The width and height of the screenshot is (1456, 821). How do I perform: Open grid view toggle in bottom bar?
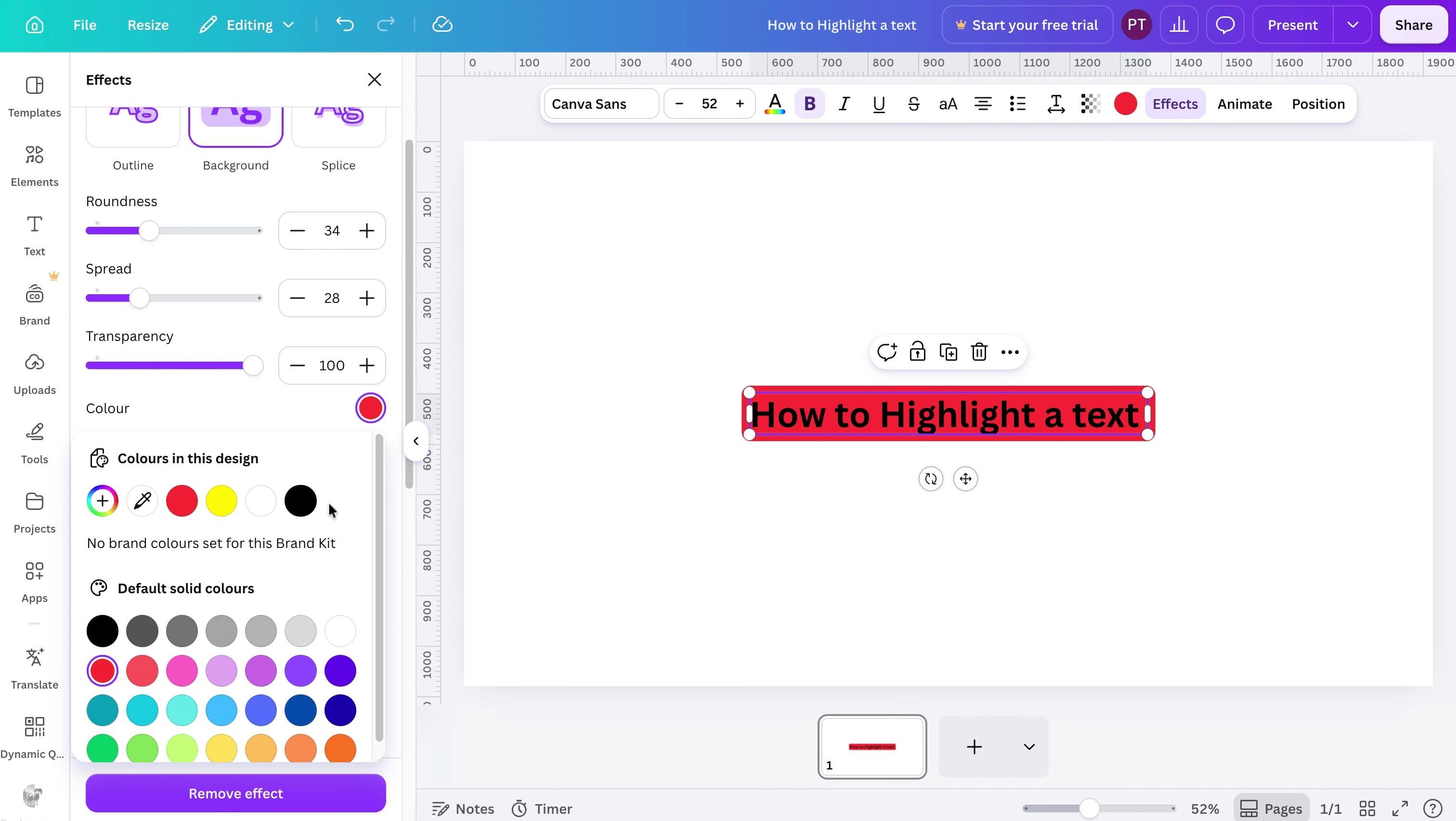1367,808
